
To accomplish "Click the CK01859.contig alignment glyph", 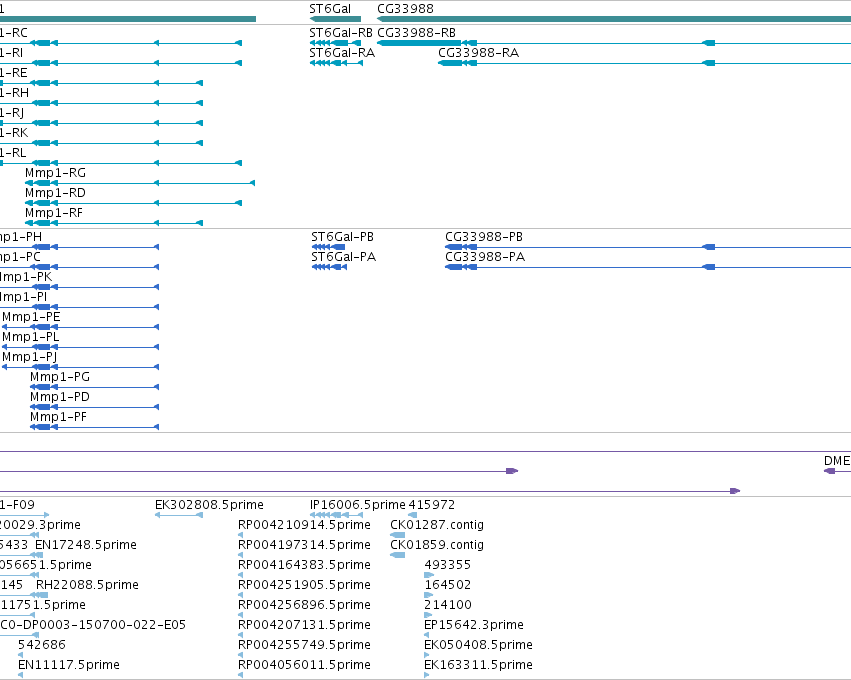I will pyautogui.click(x=398, y=555).
